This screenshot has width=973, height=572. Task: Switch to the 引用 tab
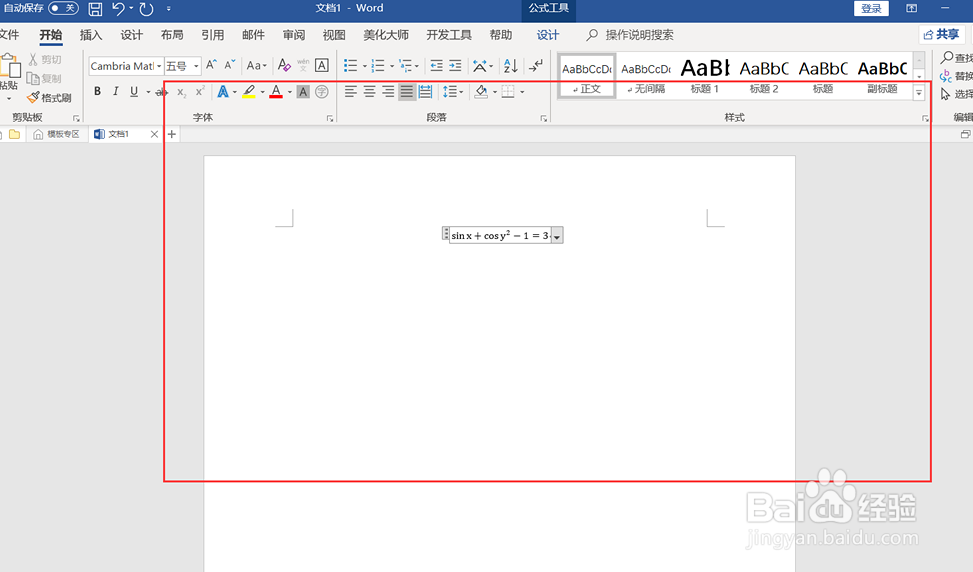click(x=212, y=35)
